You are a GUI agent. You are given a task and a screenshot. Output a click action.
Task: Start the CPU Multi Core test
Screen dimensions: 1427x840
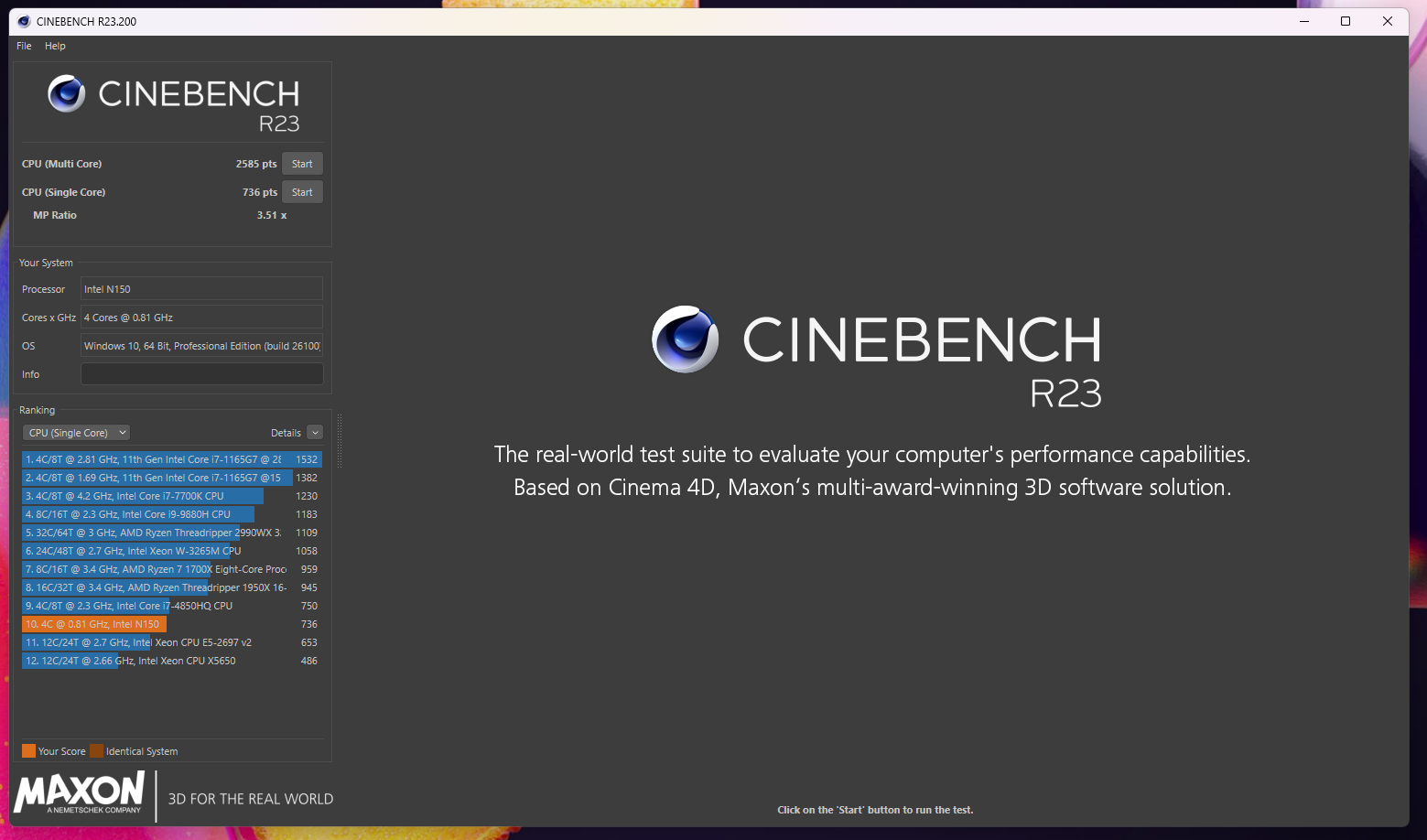point(302,164)
